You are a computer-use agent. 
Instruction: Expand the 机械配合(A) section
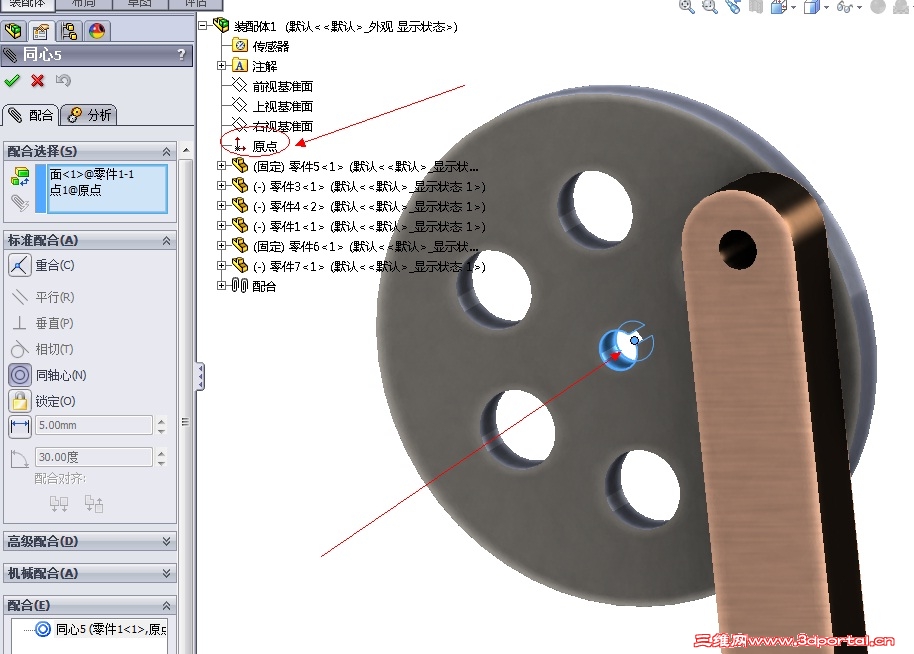click(167, 573)
